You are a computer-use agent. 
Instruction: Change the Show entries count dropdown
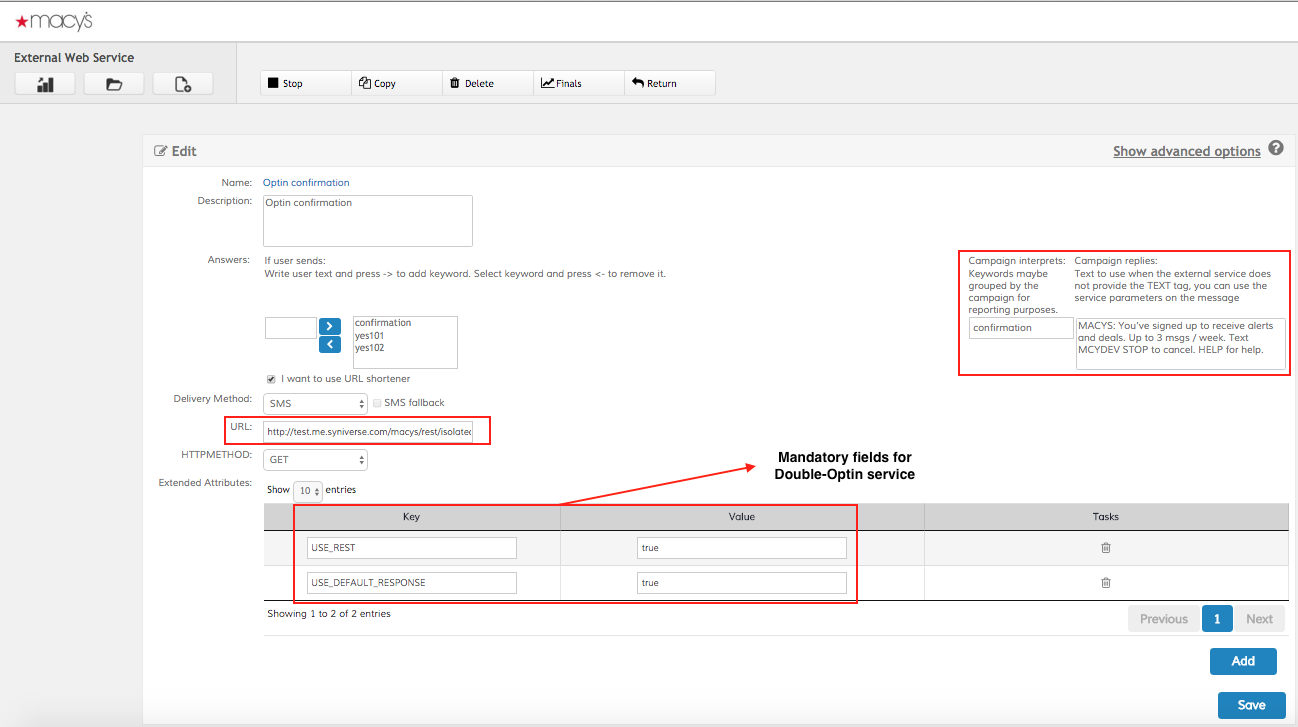point(308,491)
